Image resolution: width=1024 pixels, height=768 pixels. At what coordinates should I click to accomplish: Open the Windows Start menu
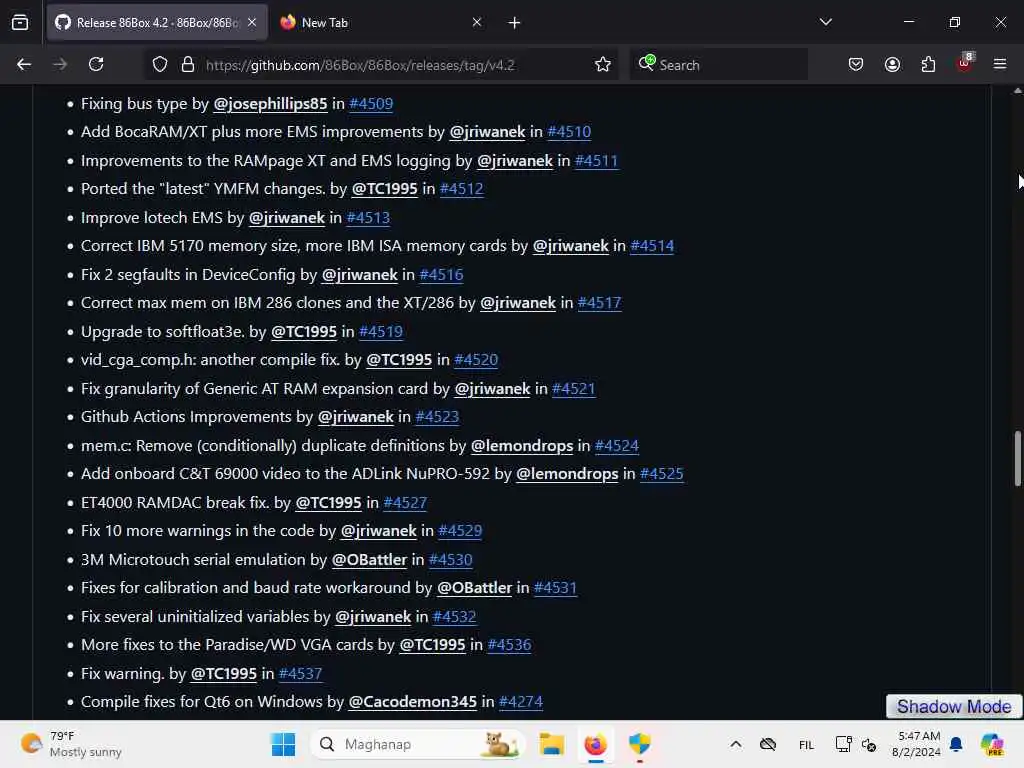point(283,744)
